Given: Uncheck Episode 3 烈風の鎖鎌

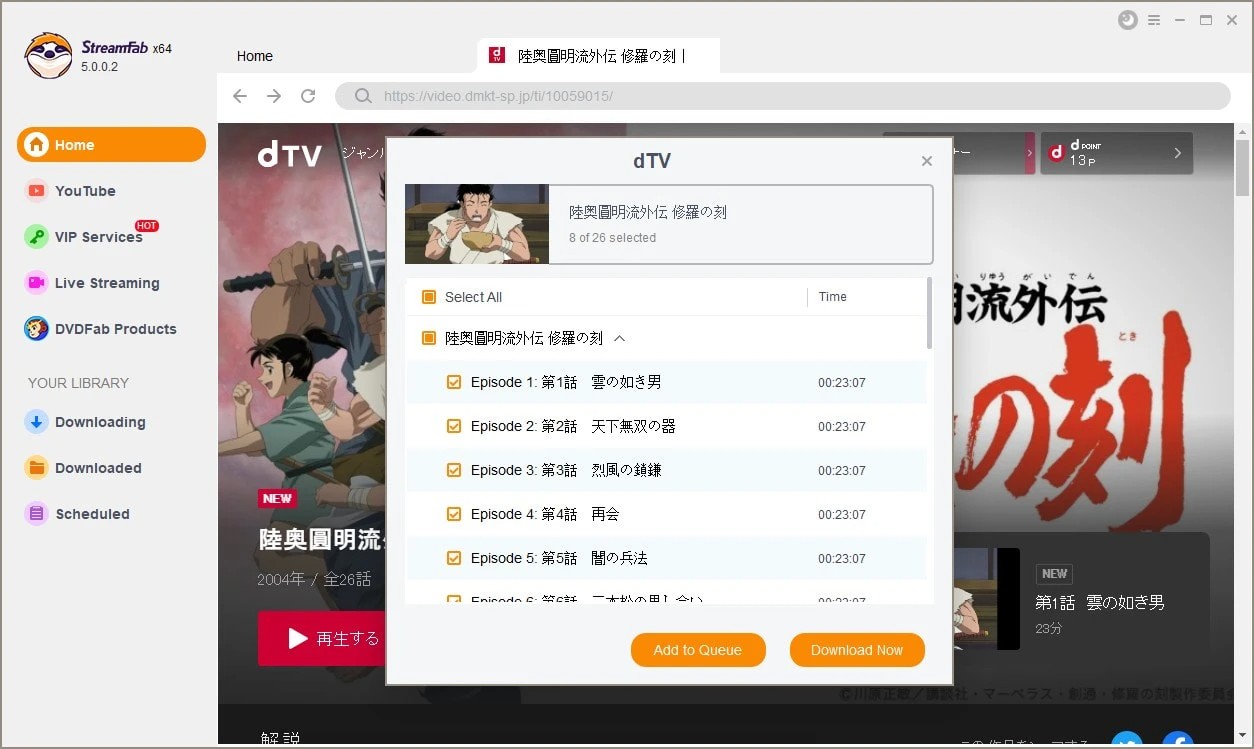Looking at the screenshot, I should click(x=454, y=470).
